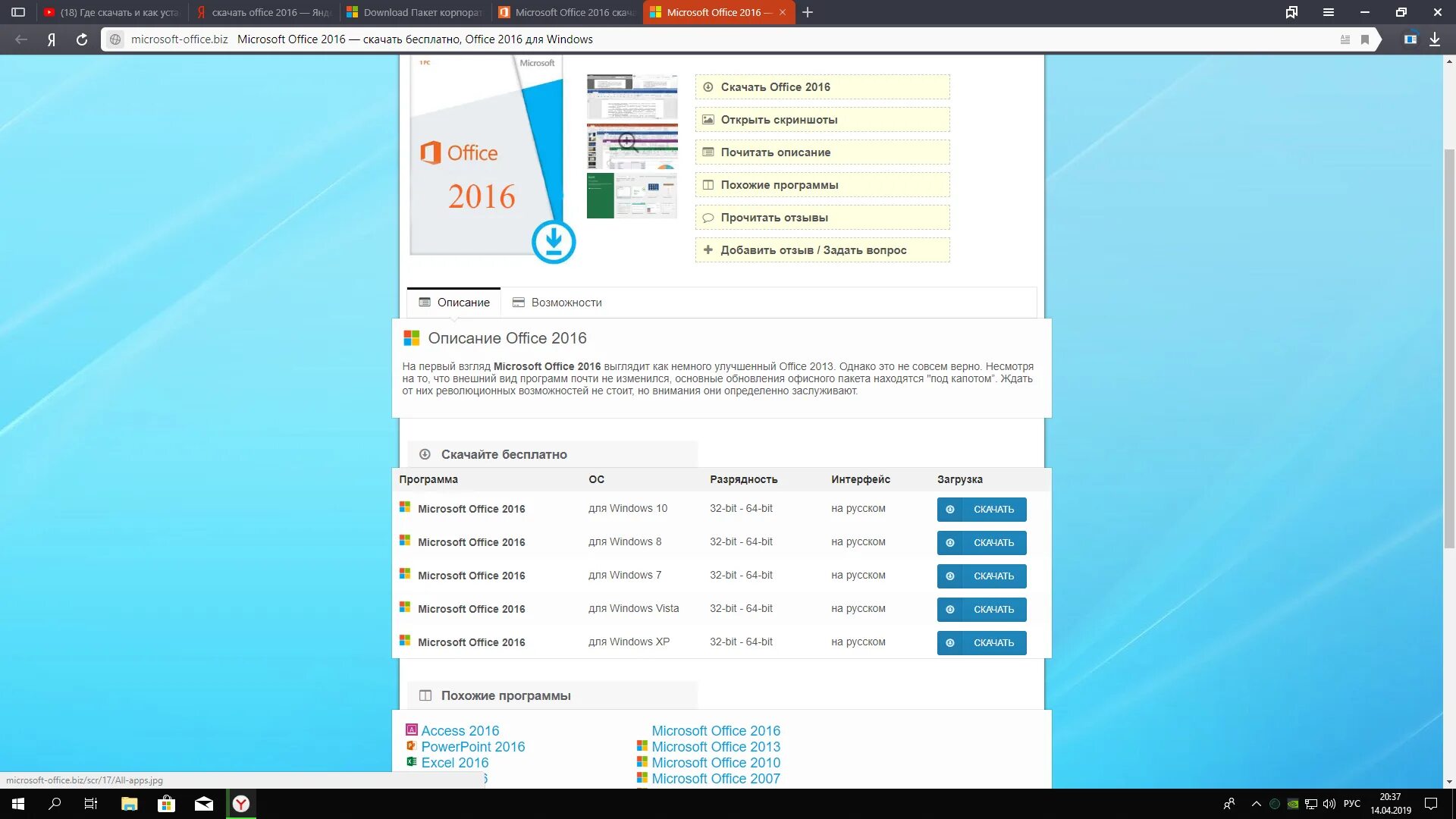Switch input language РУС
Screen dimensions: 1456x819
1352,804
